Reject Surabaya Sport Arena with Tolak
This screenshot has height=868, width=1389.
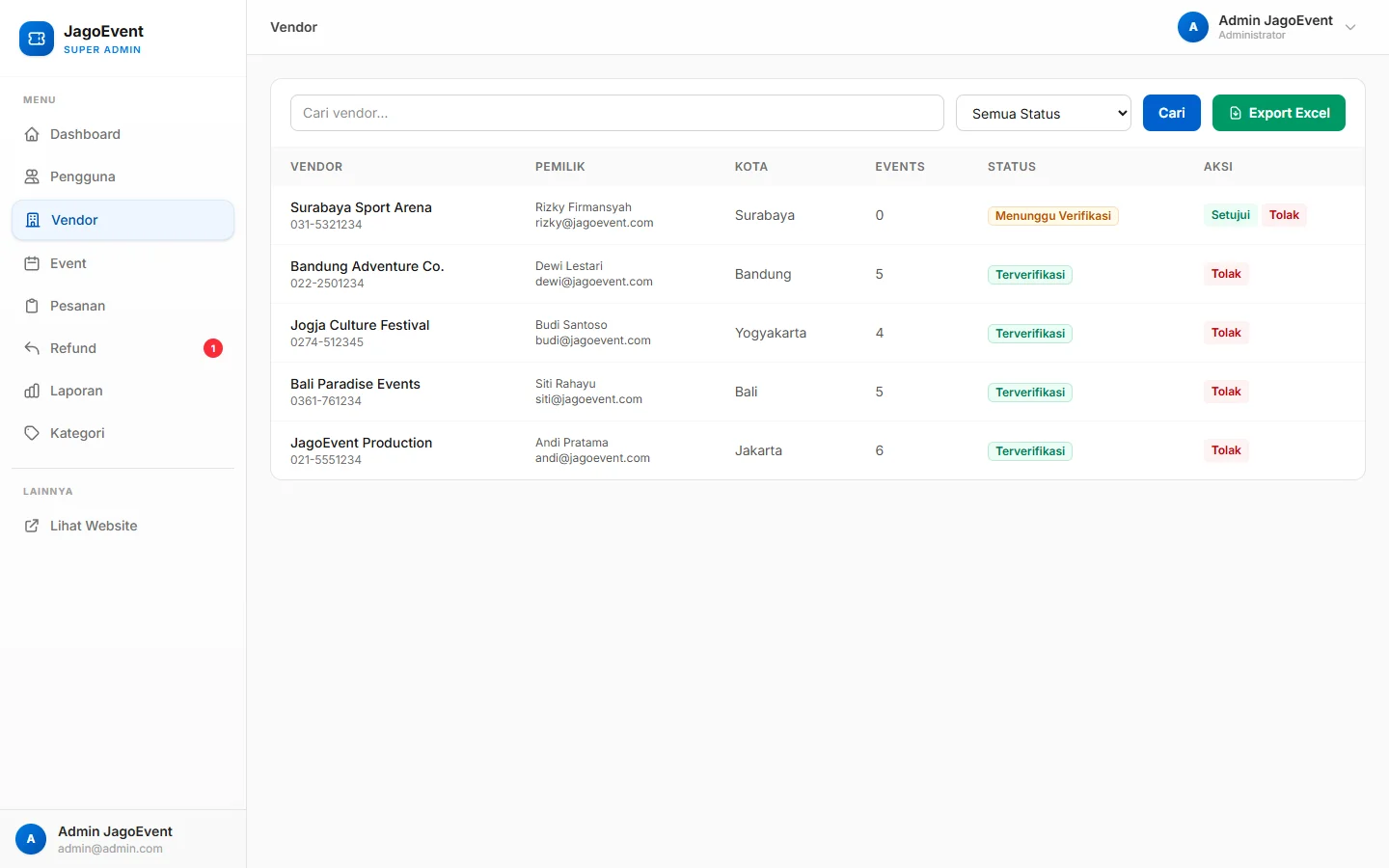pos(1284,215)
